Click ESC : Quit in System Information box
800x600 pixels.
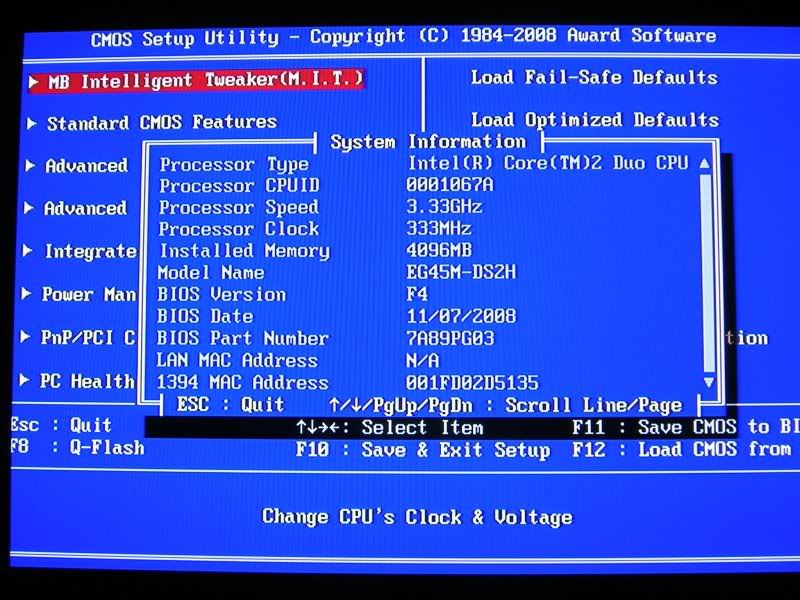tap(230, 405)
